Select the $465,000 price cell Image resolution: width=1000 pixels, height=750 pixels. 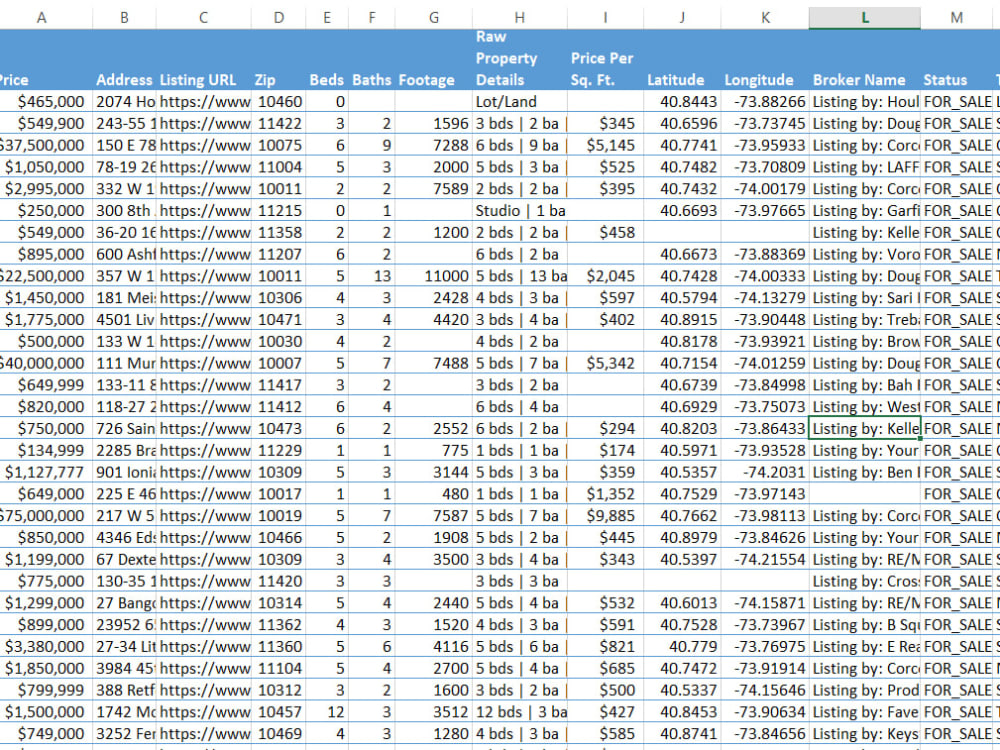[x=46, y=101]
